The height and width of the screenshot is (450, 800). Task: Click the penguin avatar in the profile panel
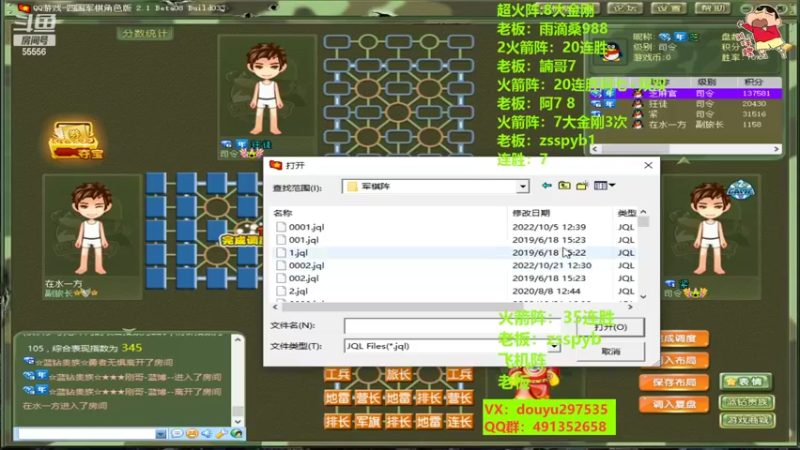[611, 51]
